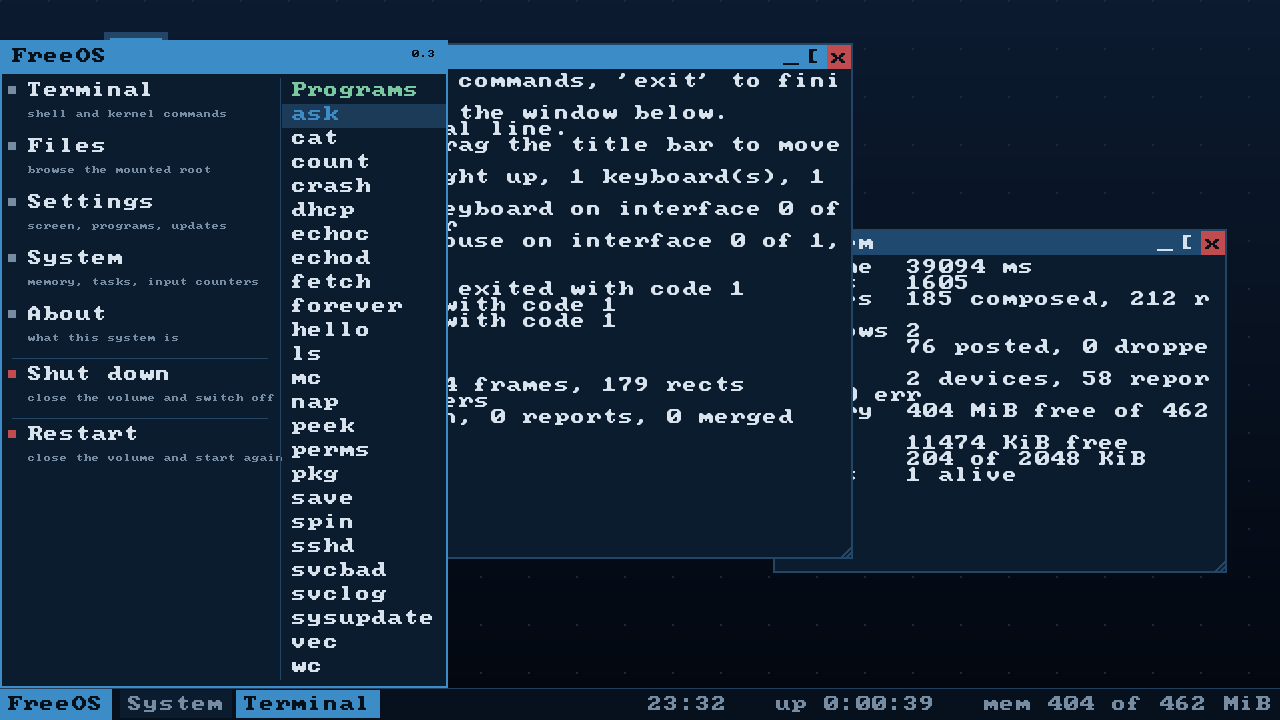Click the FreeOS start button in taskbar
Screen dimensions: 1280x720
(56, 704)
